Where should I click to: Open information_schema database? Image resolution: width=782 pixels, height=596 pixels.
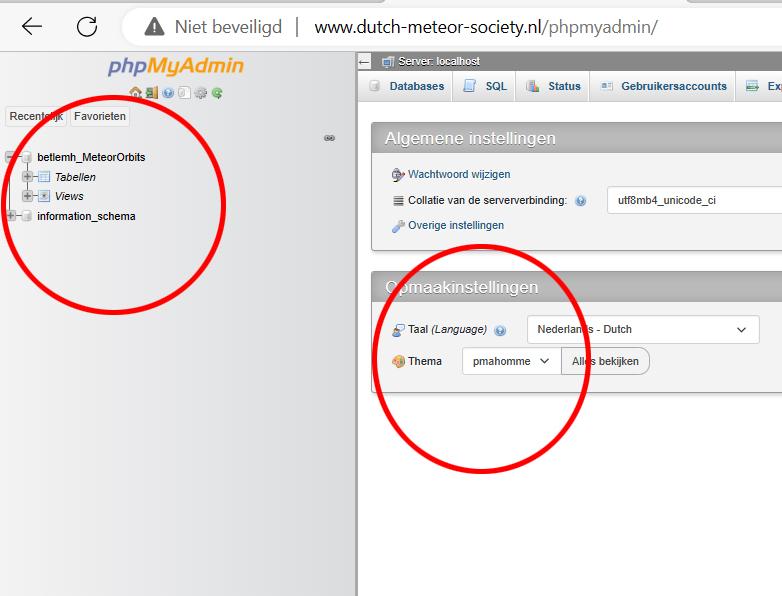pos(86,216)
